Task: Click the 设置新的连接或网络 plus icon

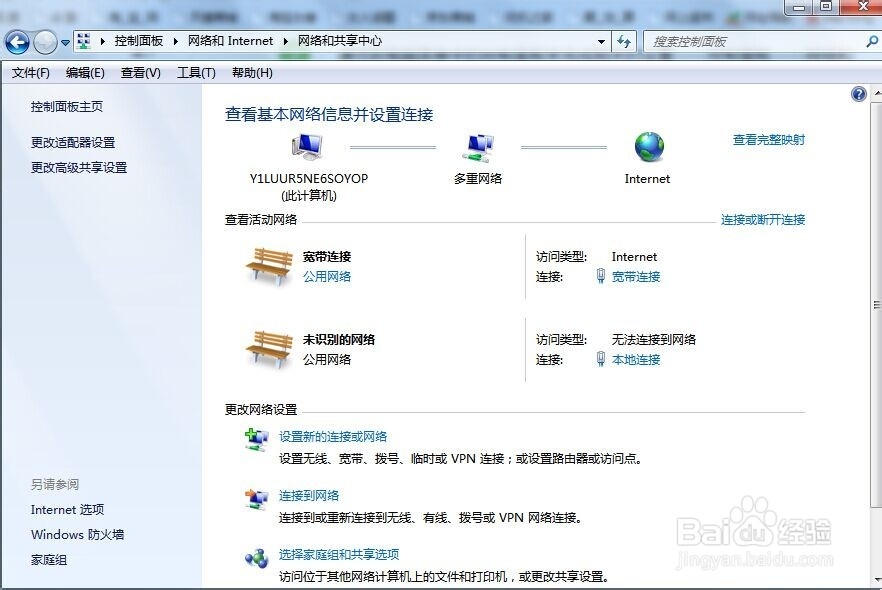Action: pyautogui.click(x=253, y=440)
